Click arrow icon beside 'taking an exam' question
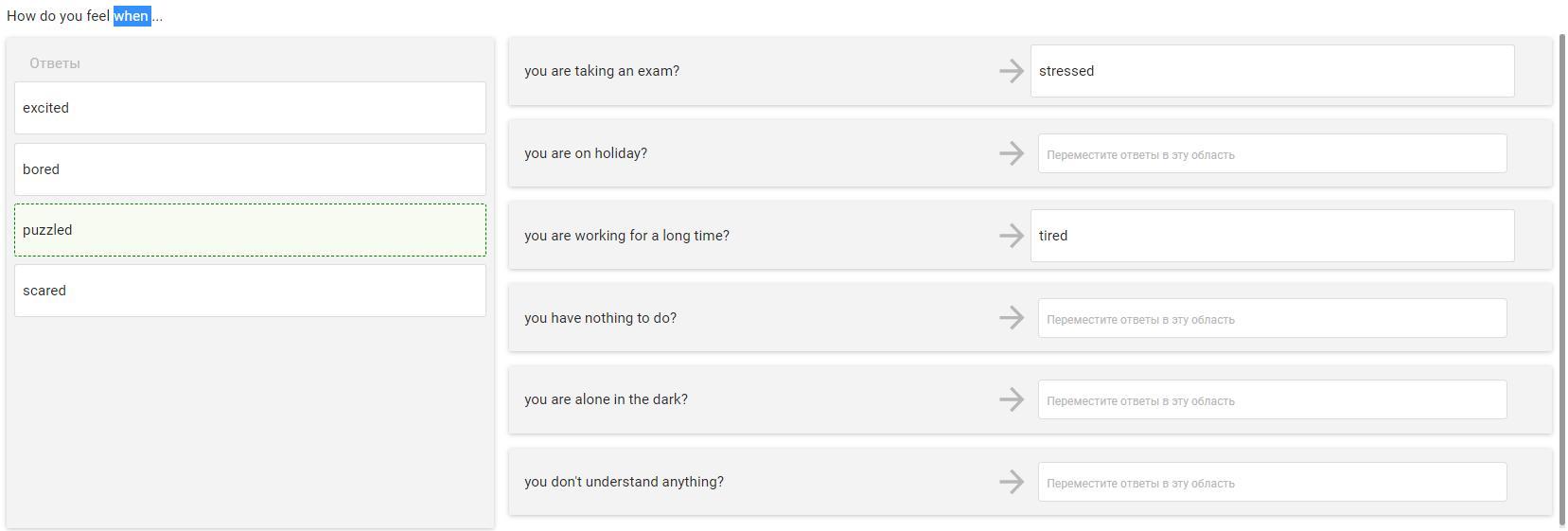This screenshot has width=1568, height=531. [1011, 71]
